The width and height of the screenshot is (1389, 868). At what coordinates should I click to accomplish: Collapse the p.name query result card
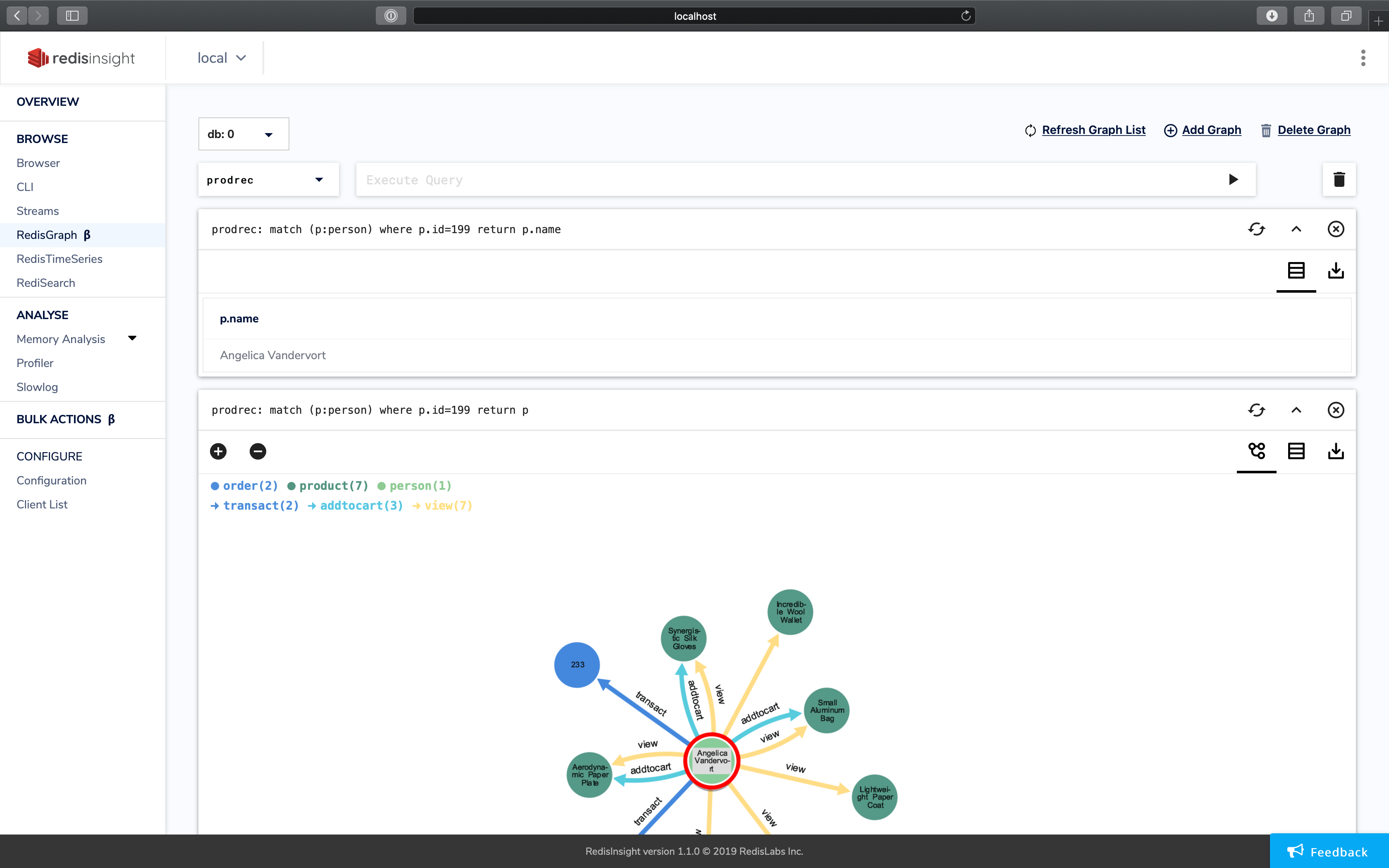tap(1296, 229)
